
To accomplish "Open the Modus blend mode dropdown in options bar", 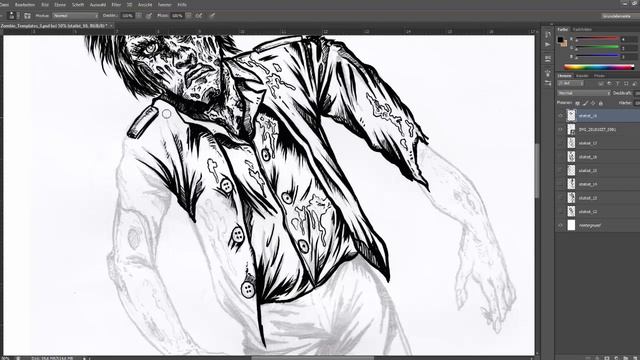I will pos(76,16).
